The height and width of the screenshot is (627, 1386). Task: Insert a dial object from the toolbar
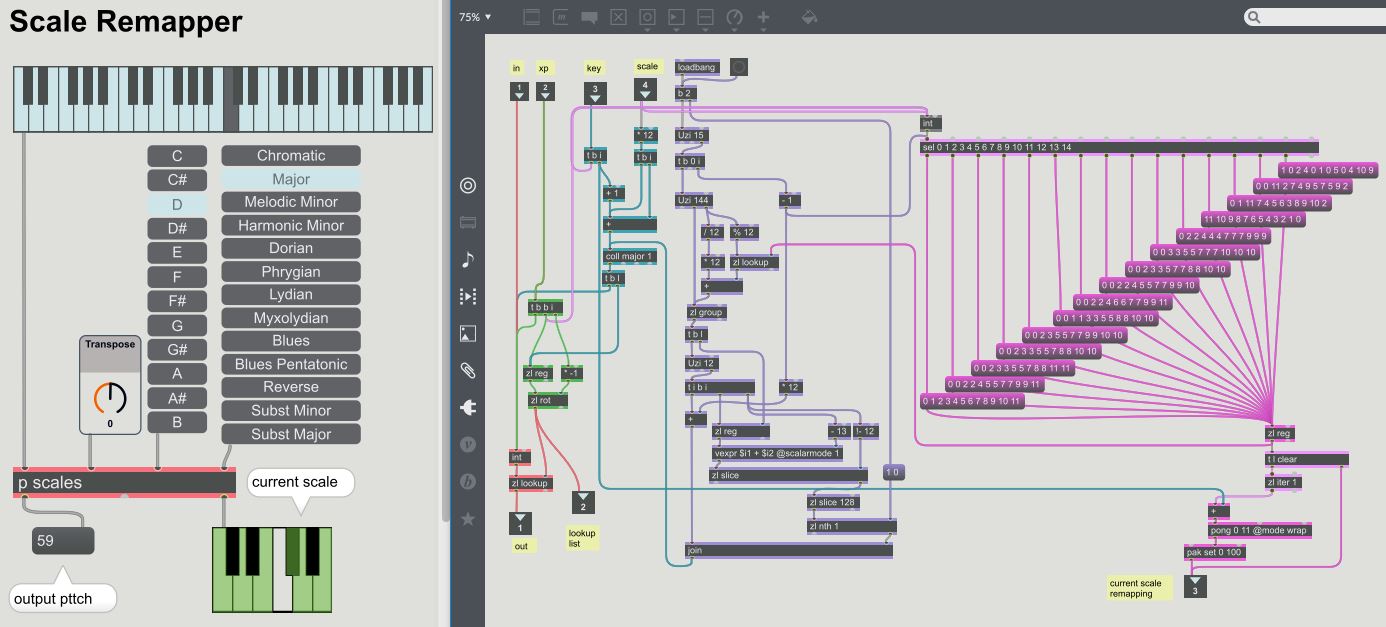tap(734, 17)
